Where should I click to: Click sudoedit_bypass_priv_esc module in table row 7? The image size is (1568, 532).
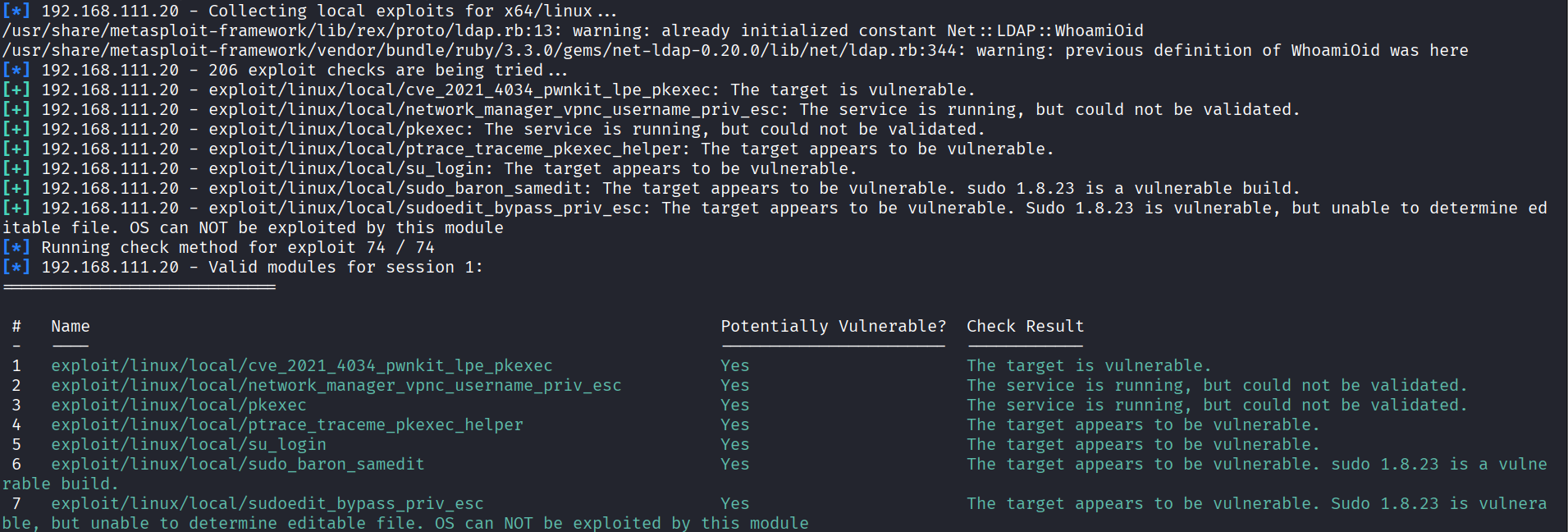pyautogui.click(x=267, y=503)
